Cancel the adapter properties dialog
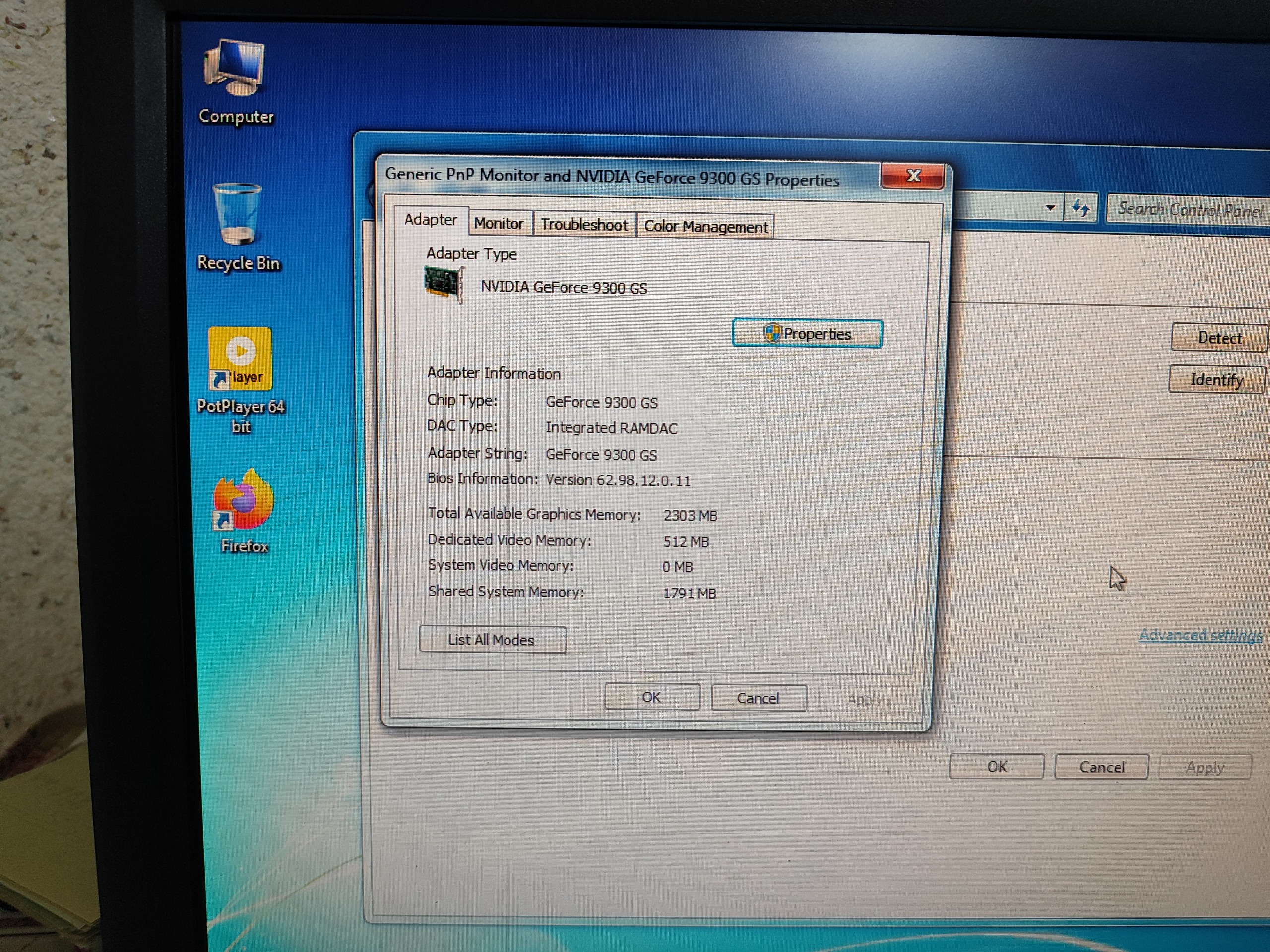 coord(759,698)
